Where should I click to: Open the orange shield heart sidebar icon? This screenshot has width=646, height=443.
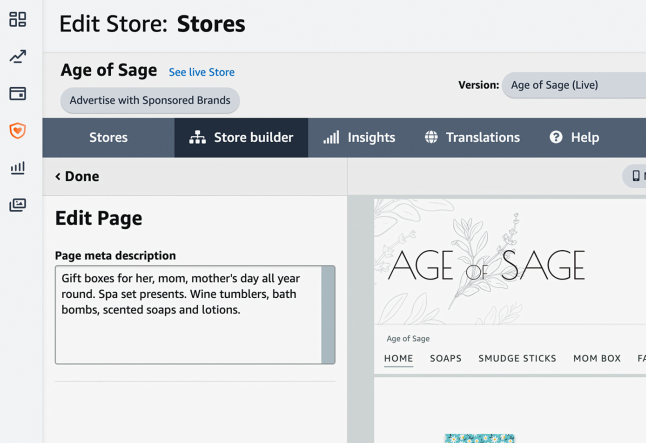[x=18, y=131]
